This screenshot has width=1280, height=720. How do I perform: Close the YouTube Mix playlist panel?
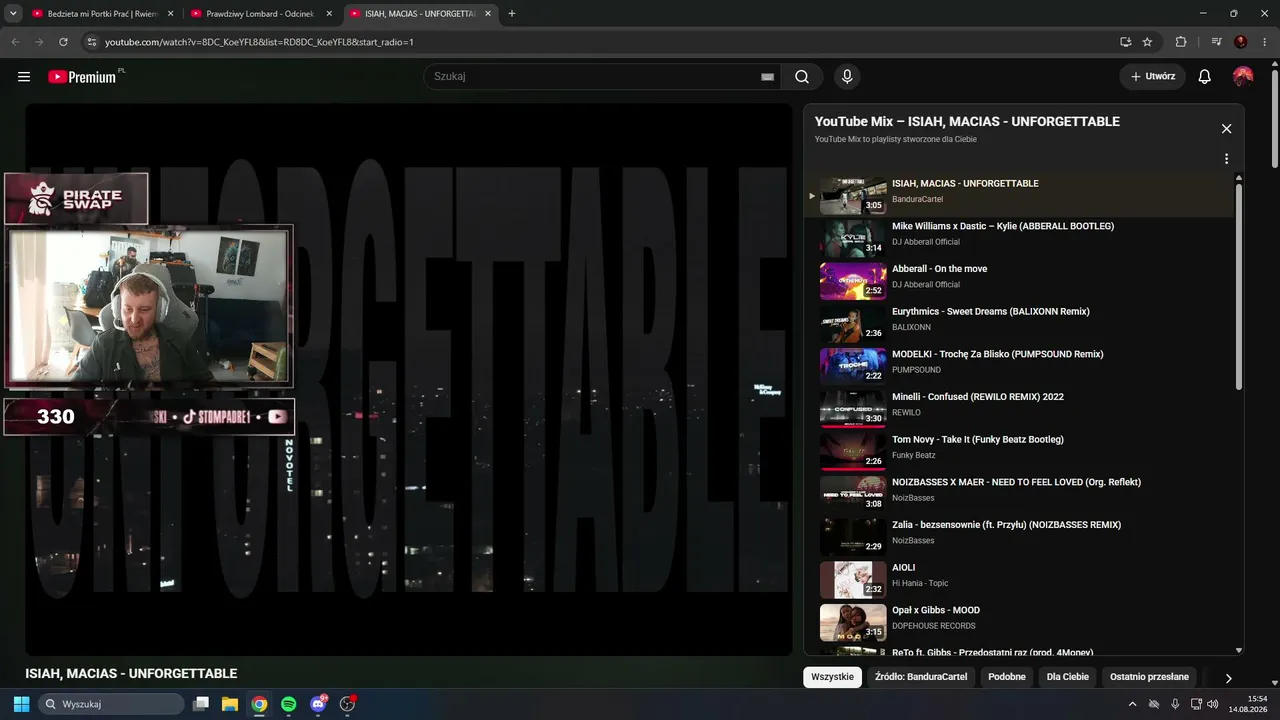coord(1226,129)
